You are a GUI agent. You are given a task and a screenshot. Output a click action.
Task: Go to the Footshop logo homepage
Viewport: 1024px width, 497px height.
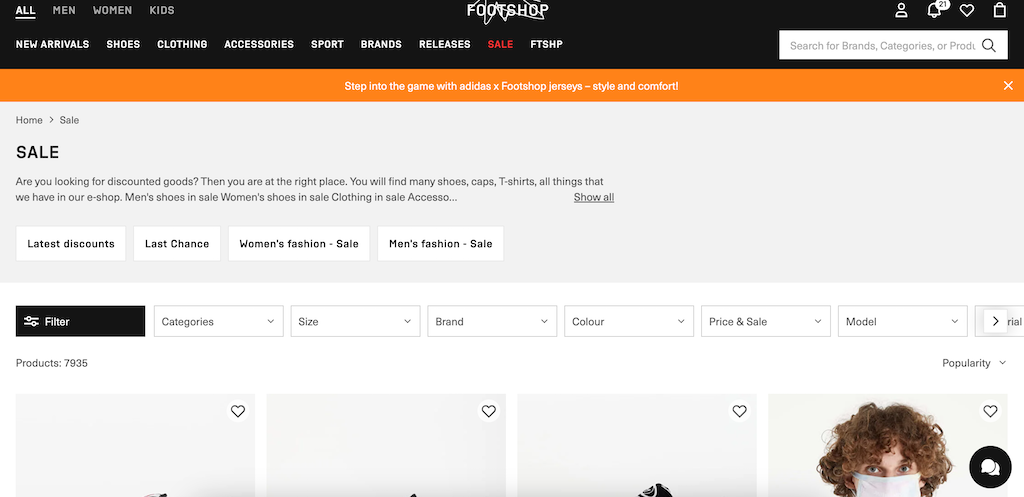click(507, 11)
